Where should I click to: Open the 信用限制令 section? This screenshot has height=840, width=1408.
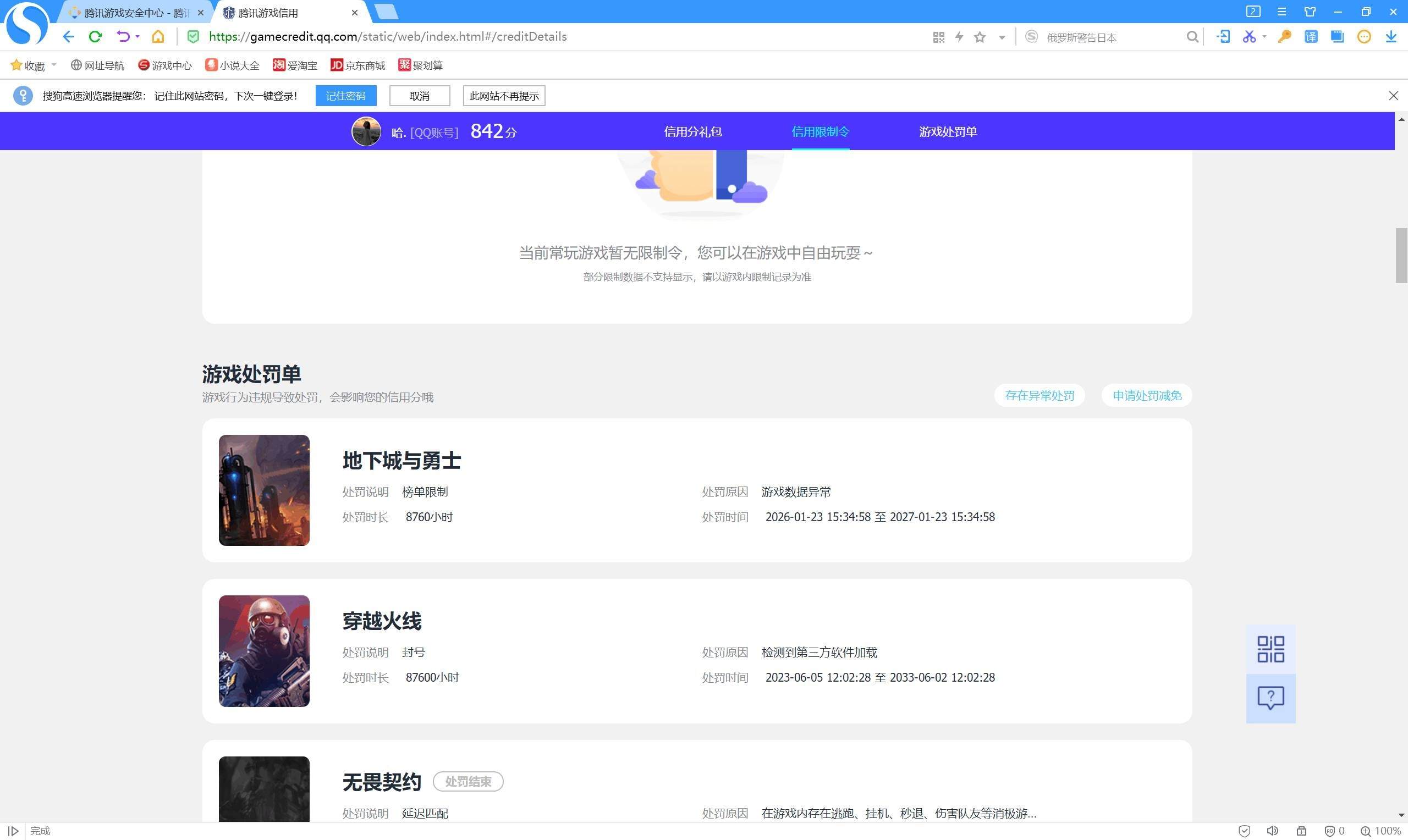(821, 132)
